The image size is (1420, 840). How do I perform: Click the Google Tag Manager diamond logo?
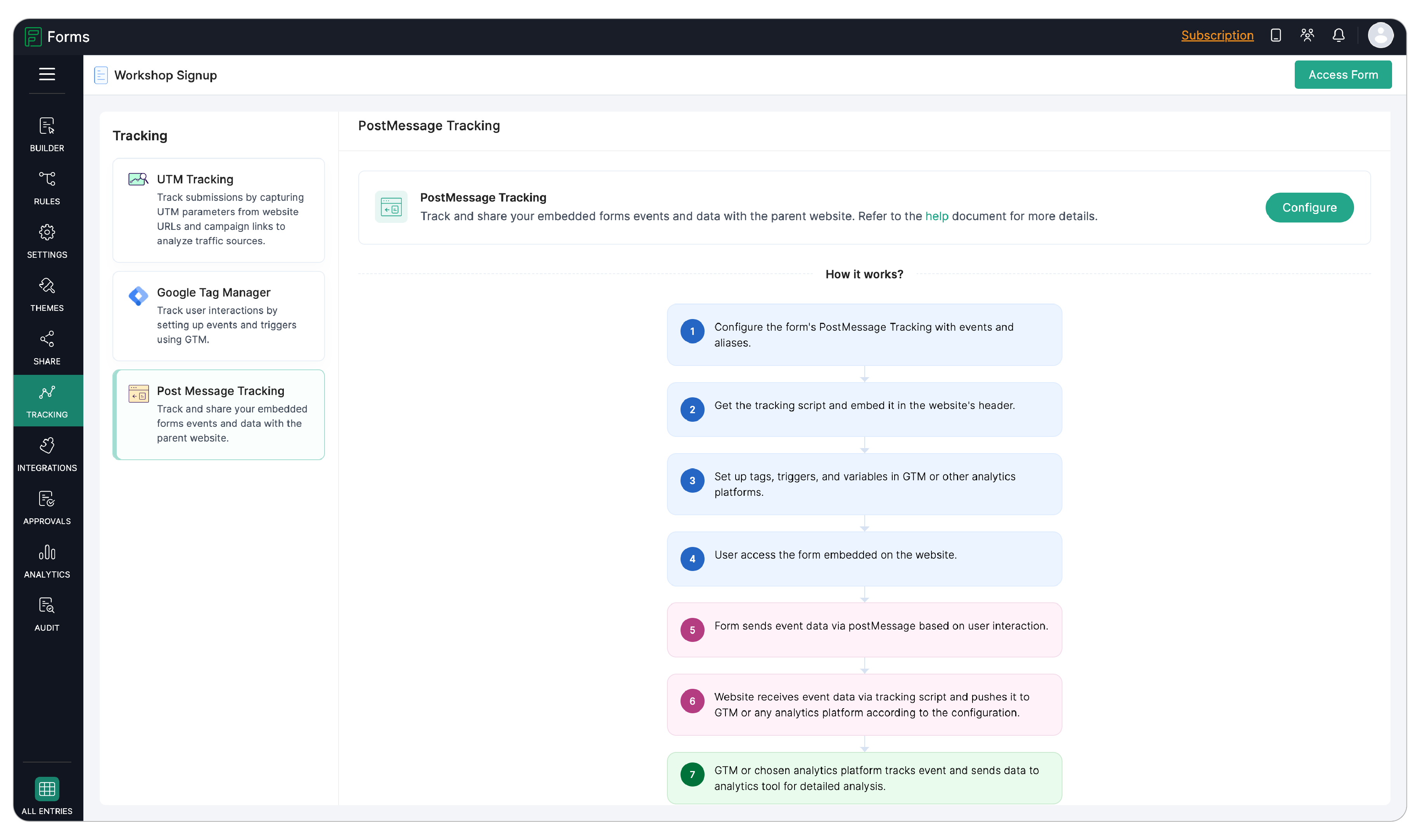point(138,295)
